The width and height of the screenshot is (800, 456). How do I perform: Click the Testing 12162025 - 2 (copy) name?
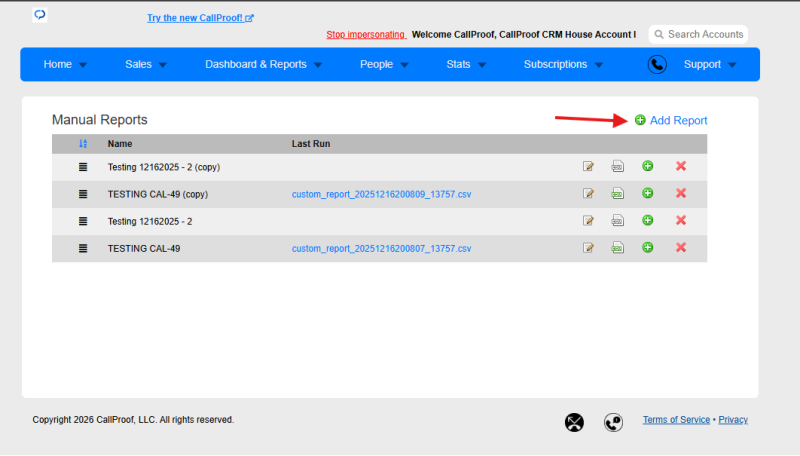(164, 167)
